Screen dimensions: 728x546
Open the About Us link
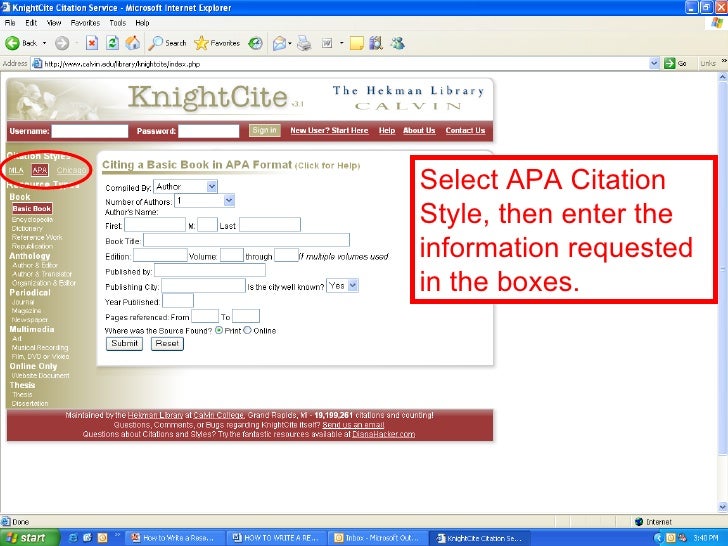(419, 130)
